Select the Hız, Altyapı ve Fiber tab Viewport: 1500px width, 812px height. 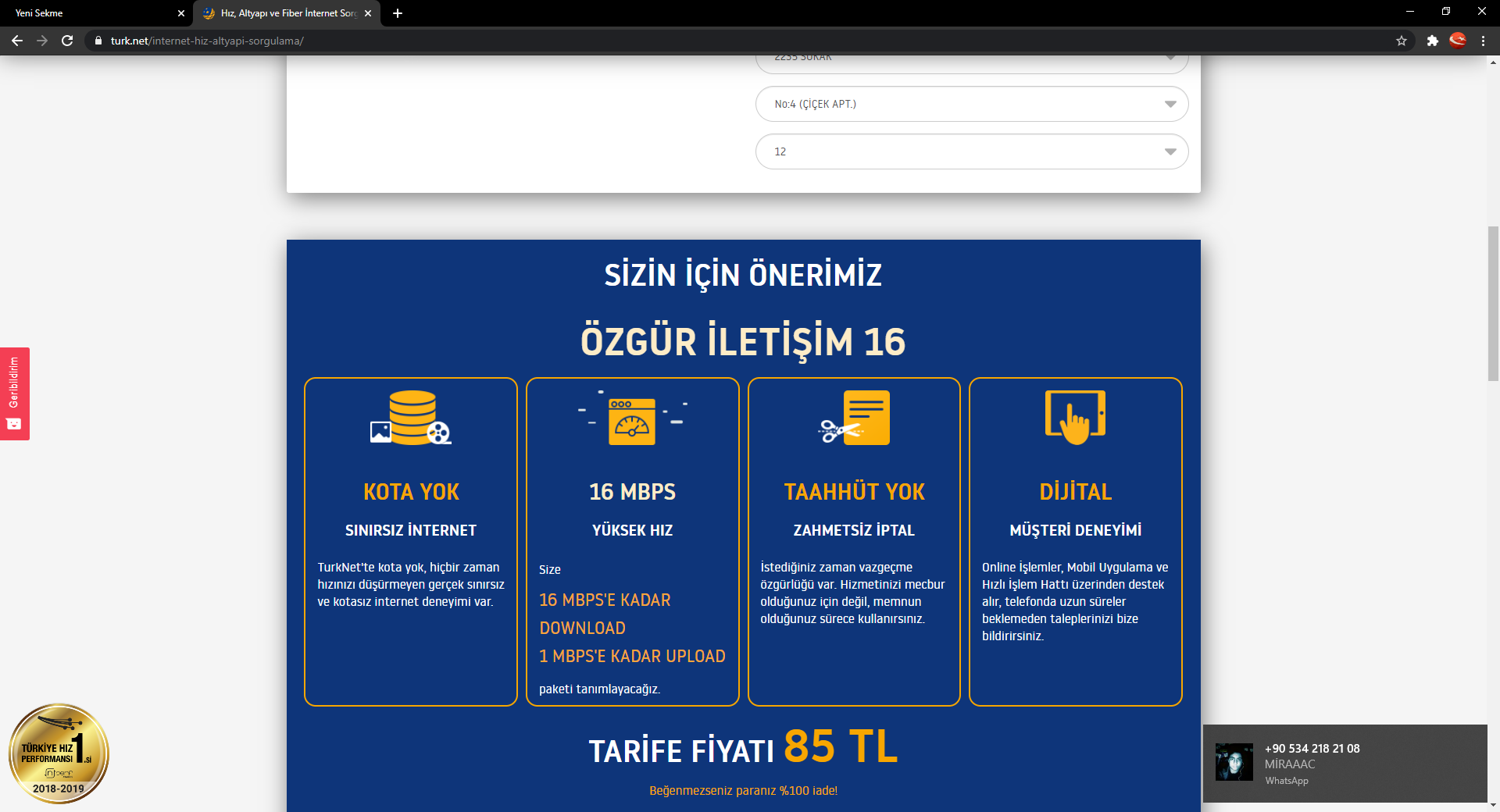pos(287,13)
